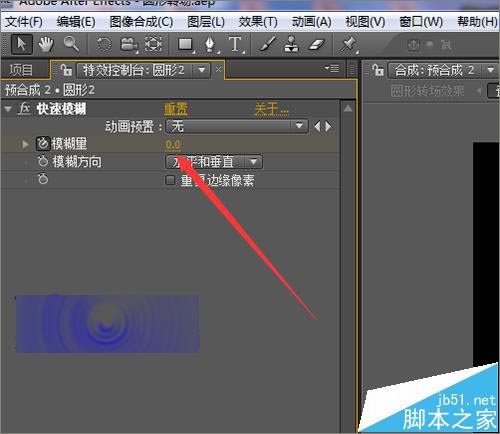Select the Eraser tool
500x434 pixels.
click(316, 44)
